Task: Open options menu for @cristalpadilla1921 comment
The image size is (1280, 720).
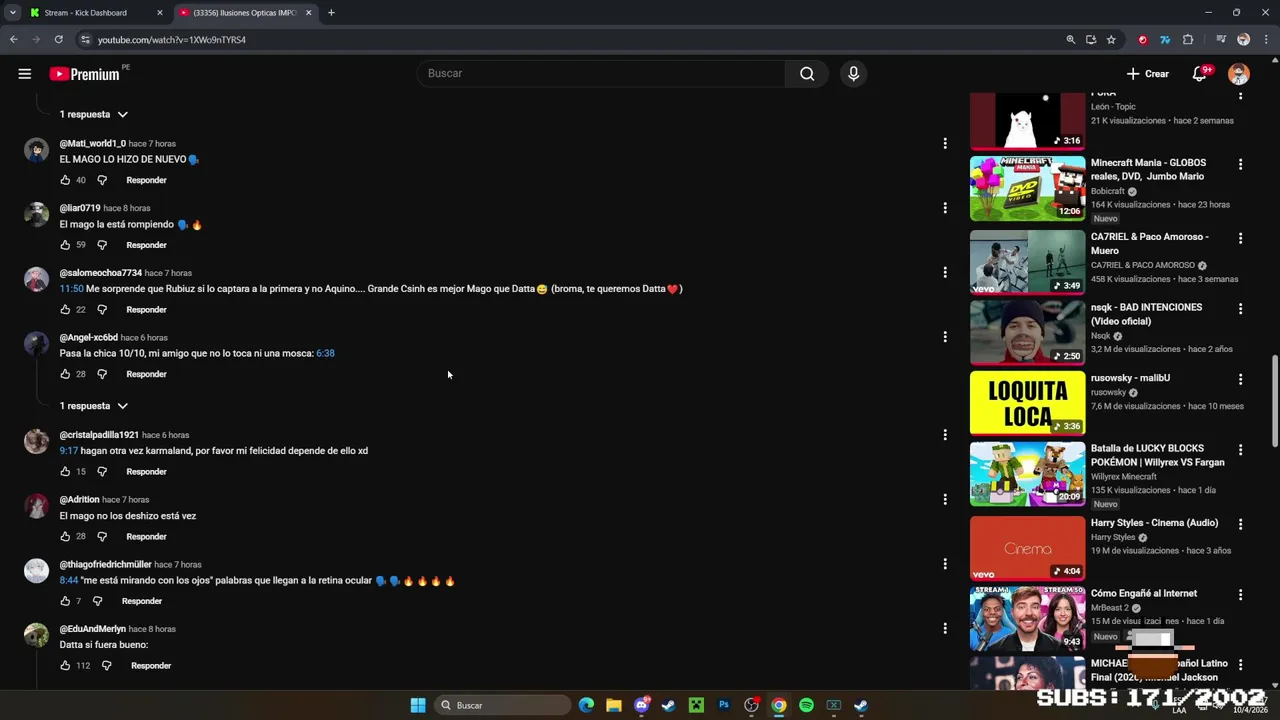Action: [x=945, y=435]
